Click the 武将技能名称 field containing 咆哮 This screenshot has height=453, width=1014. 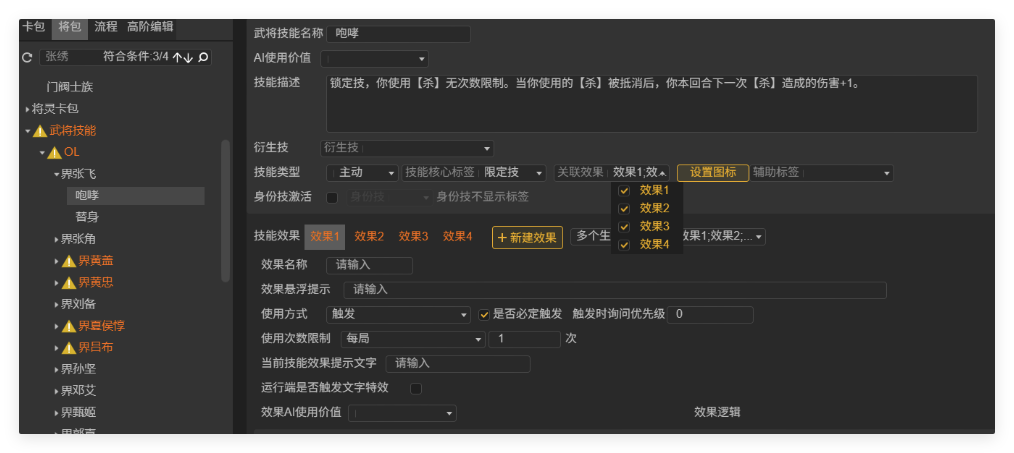(x=398, y=34)
